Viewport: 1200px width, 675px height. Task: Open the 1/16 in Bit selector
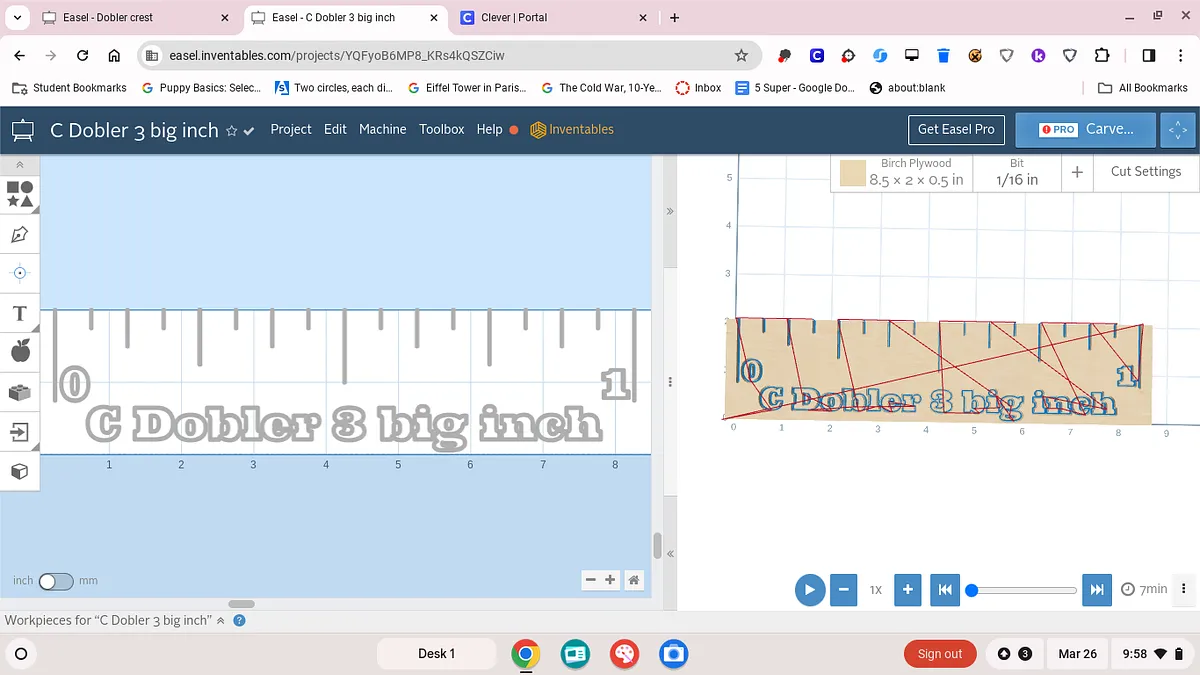pyautogui.click(x=1016, y=172)
